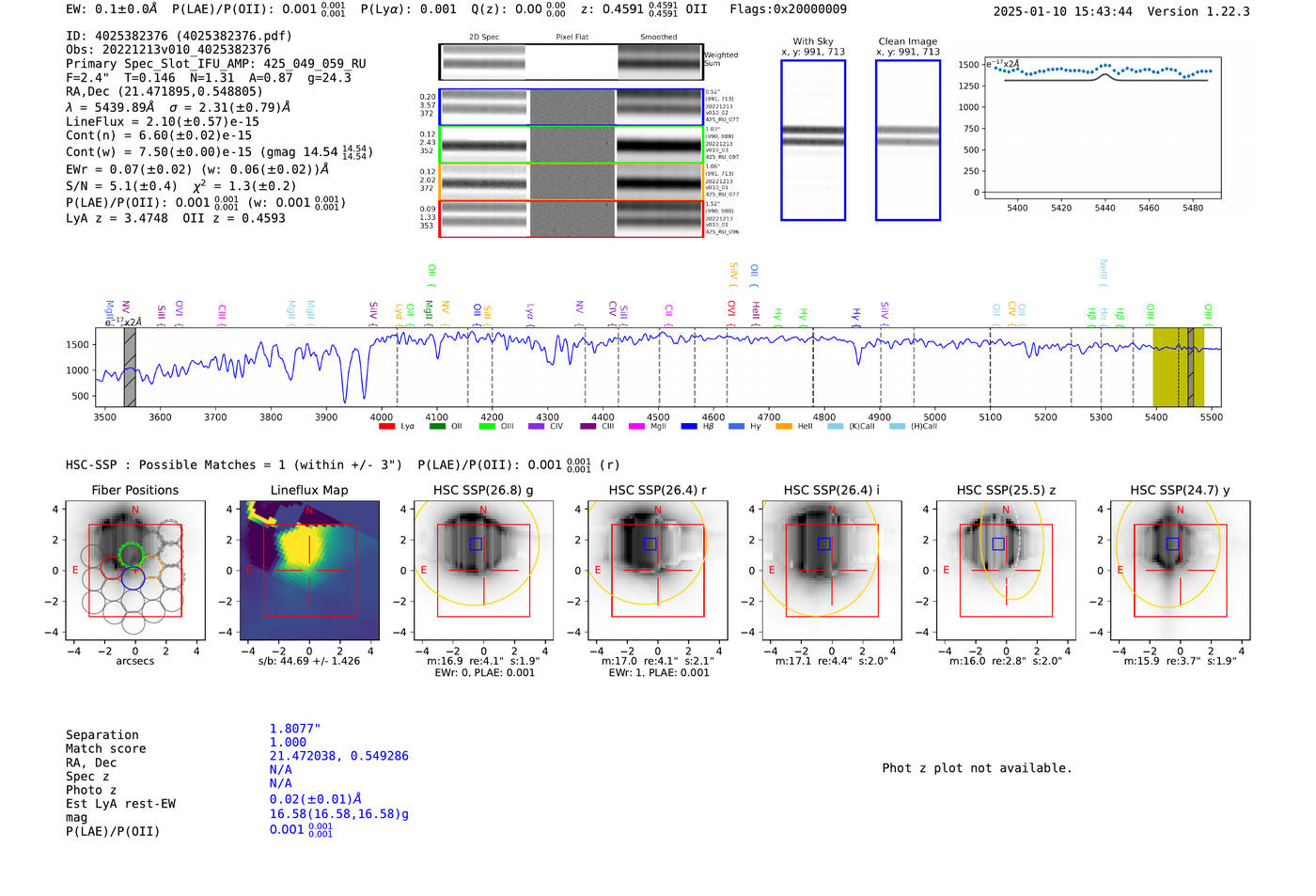Click the s/b: 44.69 +/- 1.426 label

click(x=309, y=661)
